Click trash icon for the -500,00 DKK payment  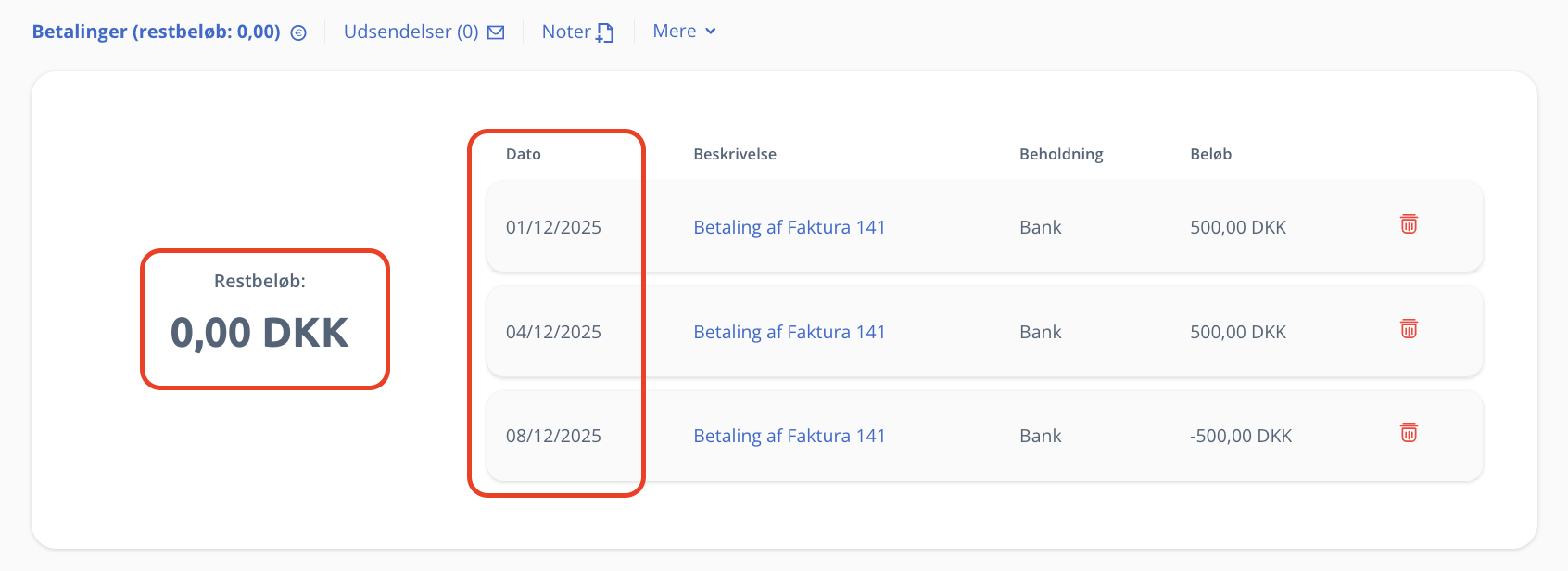tap(1409, 433)
